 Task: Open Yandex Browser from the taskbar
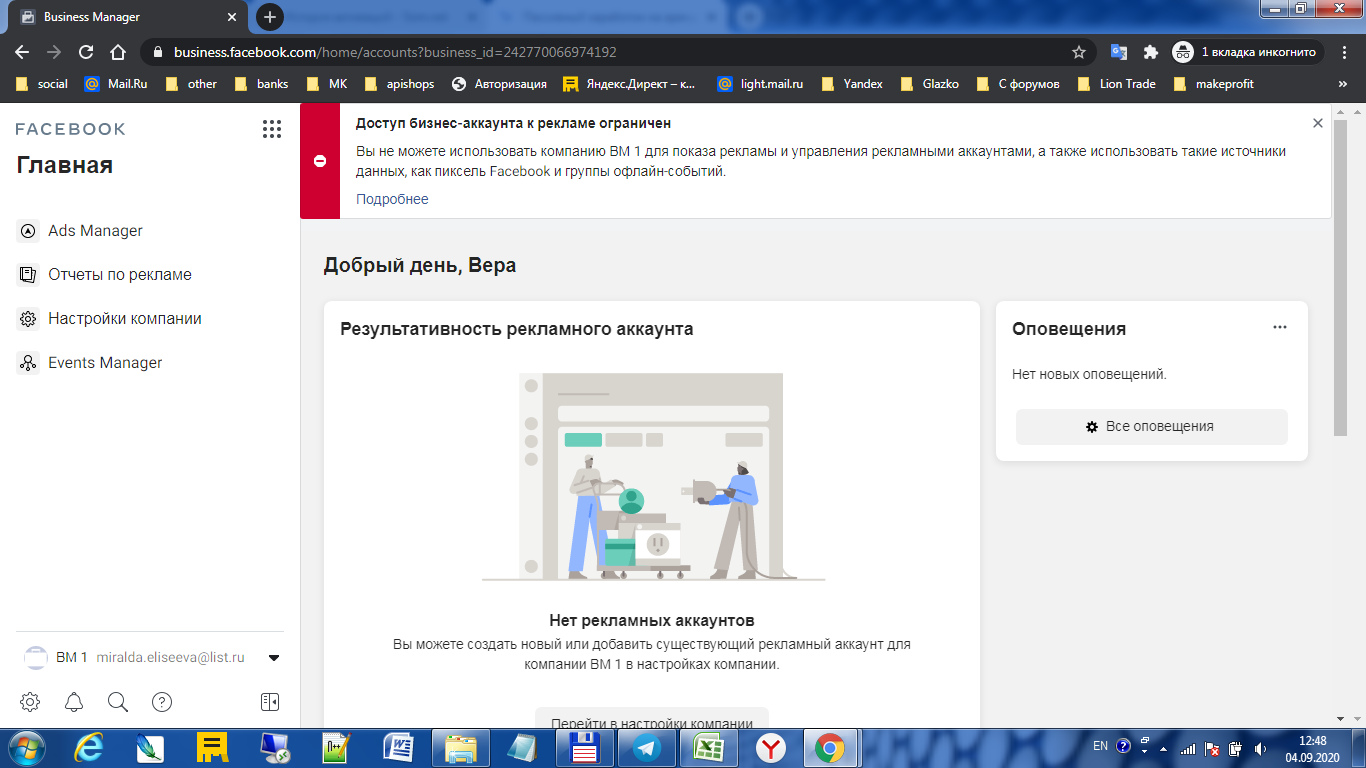[770, 747]
